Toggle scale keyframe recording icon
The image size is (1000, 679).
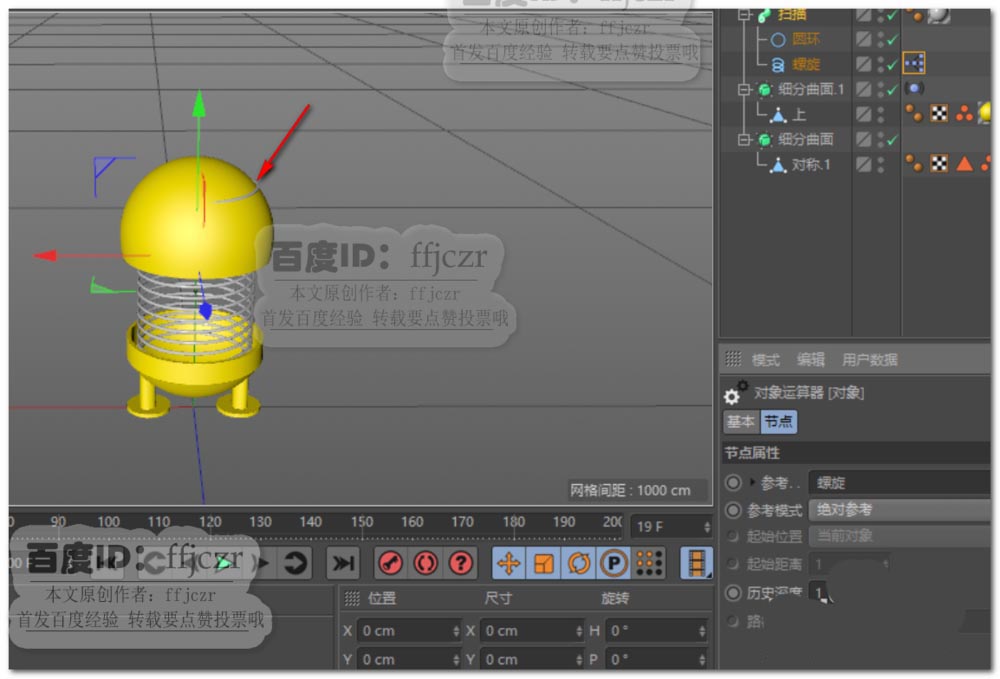click(543, 563)
